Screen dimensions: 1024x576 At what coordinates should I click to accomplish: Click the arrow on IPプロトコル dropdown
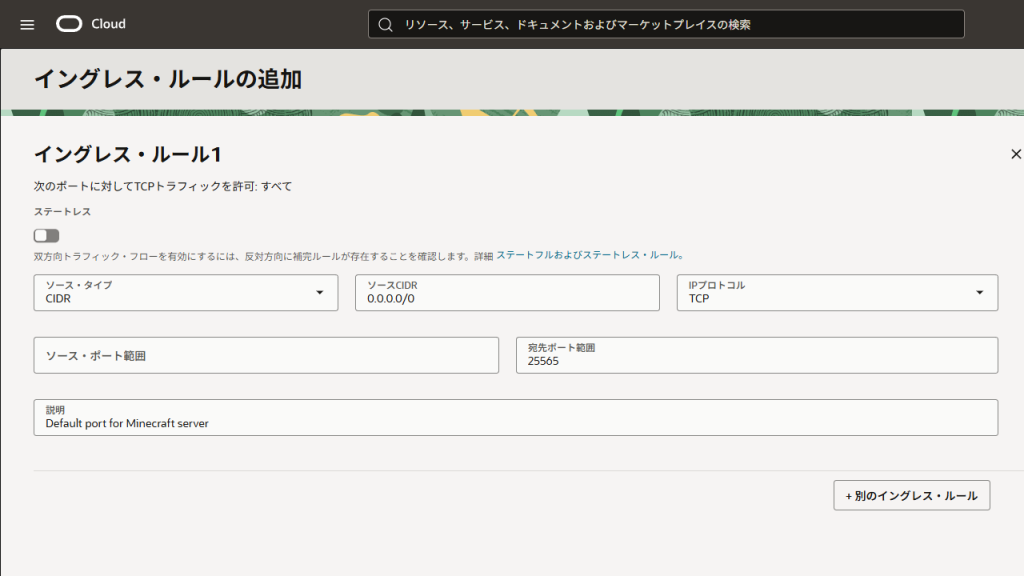979,292
